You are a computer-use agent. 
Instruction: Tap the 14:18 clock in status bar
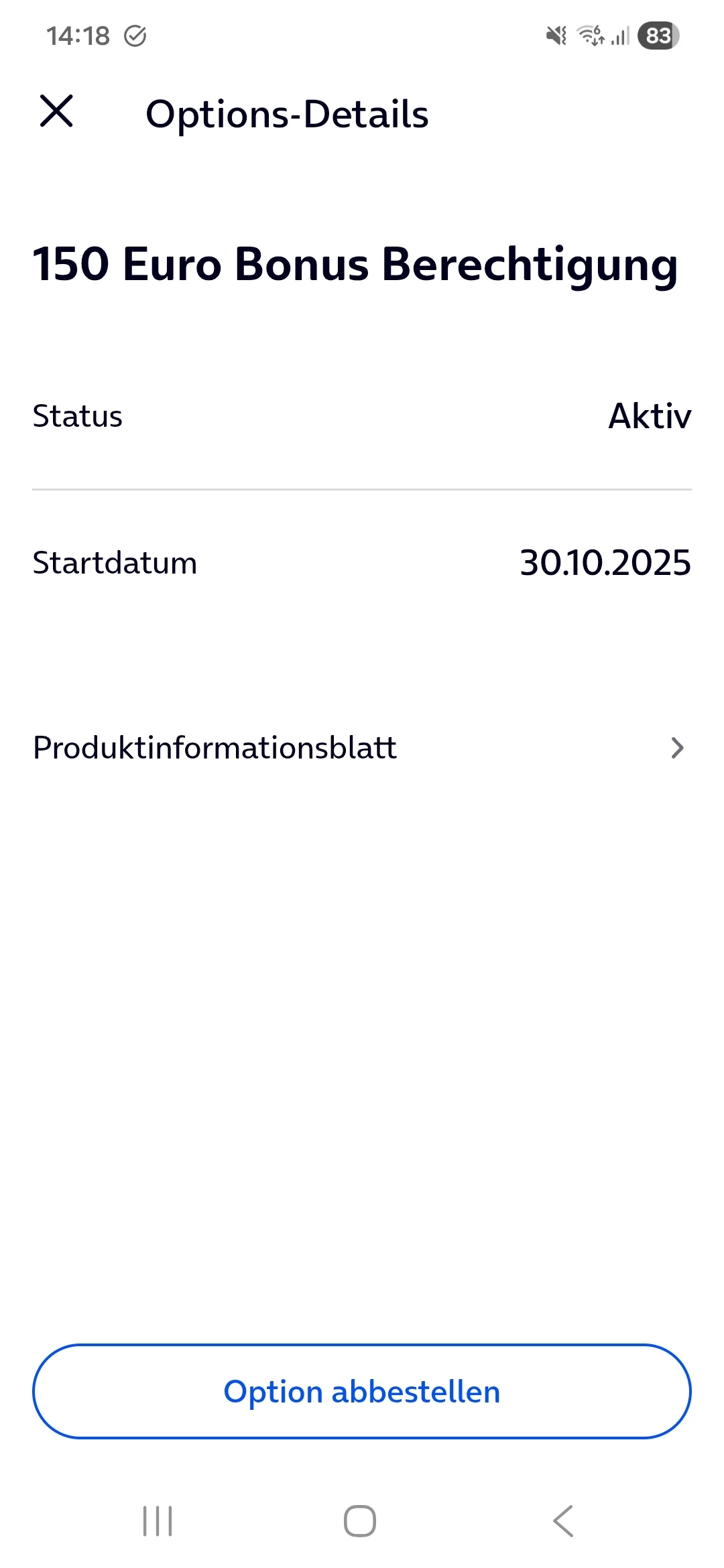tap(78, 36)
